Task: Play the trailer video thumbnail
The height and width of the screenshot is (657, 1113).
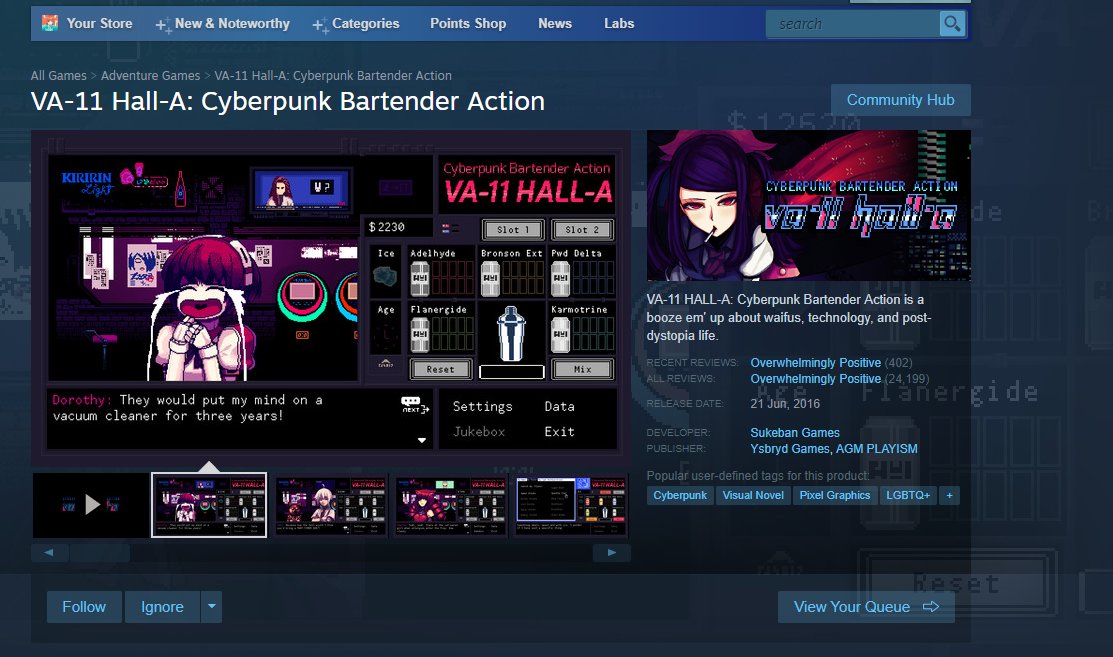Action: [91, 504]
